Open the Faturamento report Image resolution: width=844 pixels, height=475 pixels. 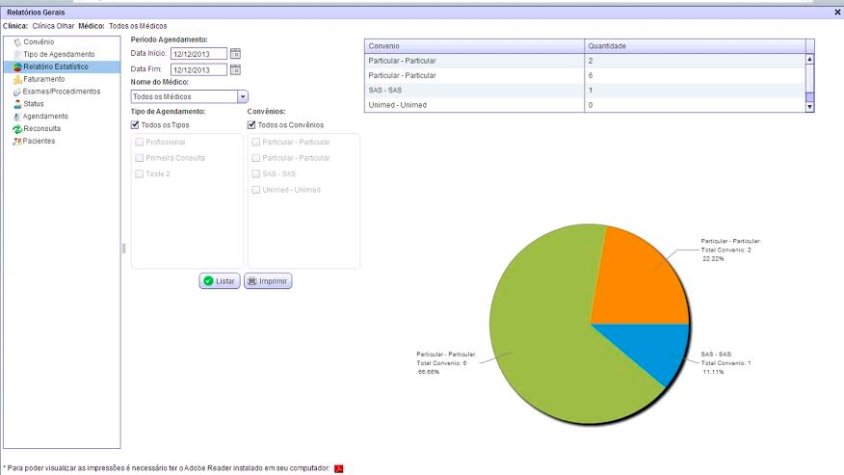click(x=44, y=79)
